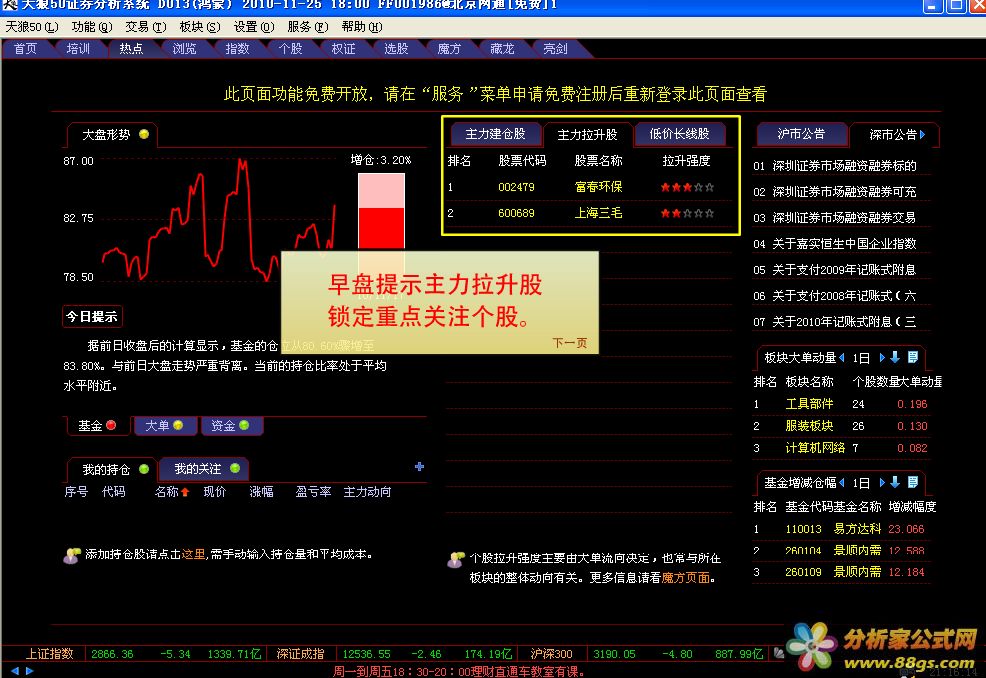Select the 主力拉升股 tab
Screen dimensions: 986x678
pos(587,135)
